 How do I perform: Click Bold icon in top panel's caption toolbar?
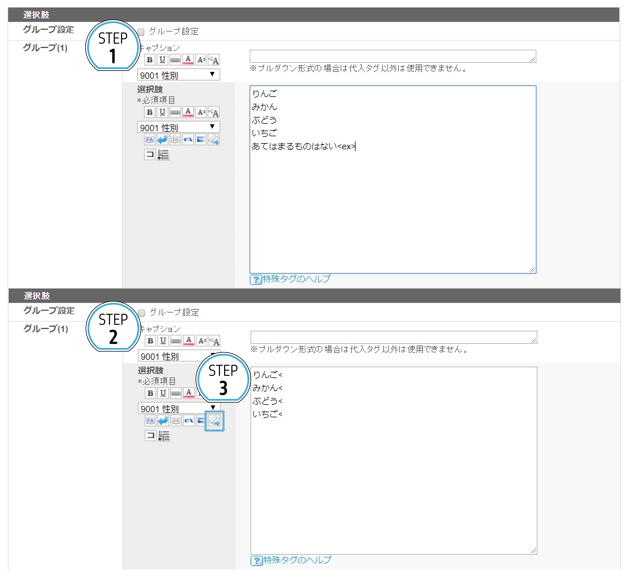tap(150, 61)
